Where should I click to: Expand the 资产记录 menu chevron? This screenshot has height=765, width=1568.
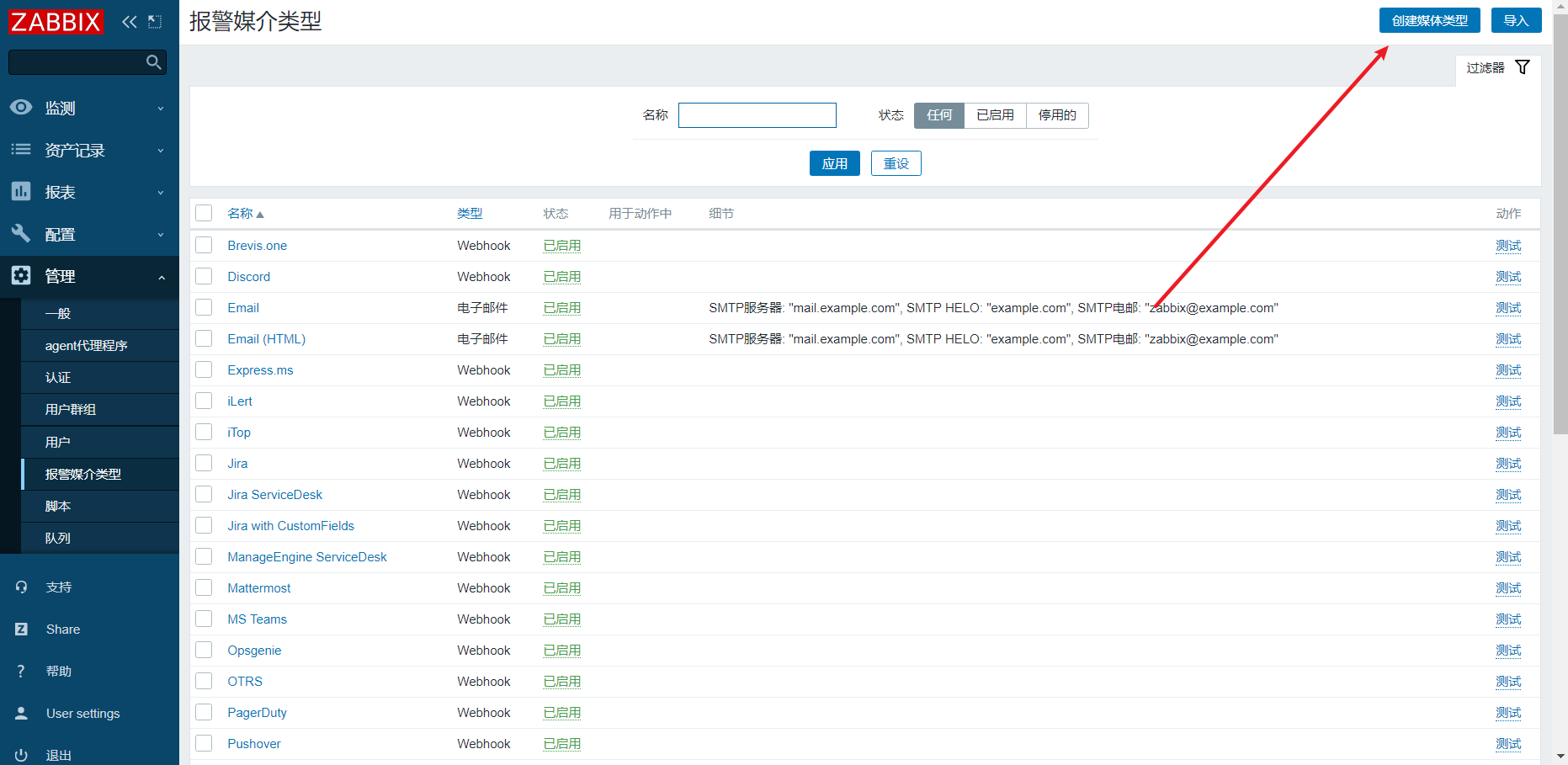(161, 151)
